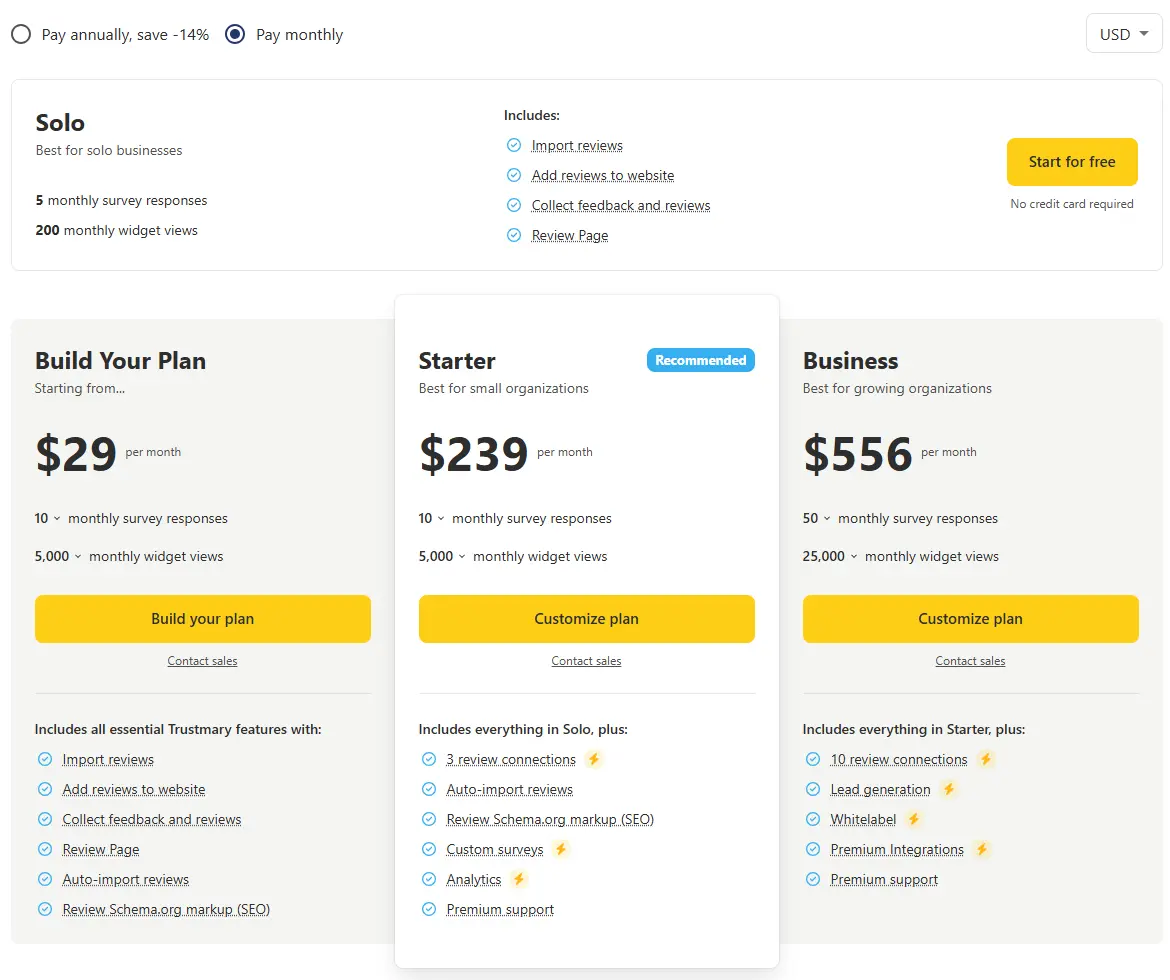Image resolution: width=1170 pixels, height=980 pixels.
Task: Click the checkmark icon beside Import reviews in Solo
Action: tap(513, 145)
